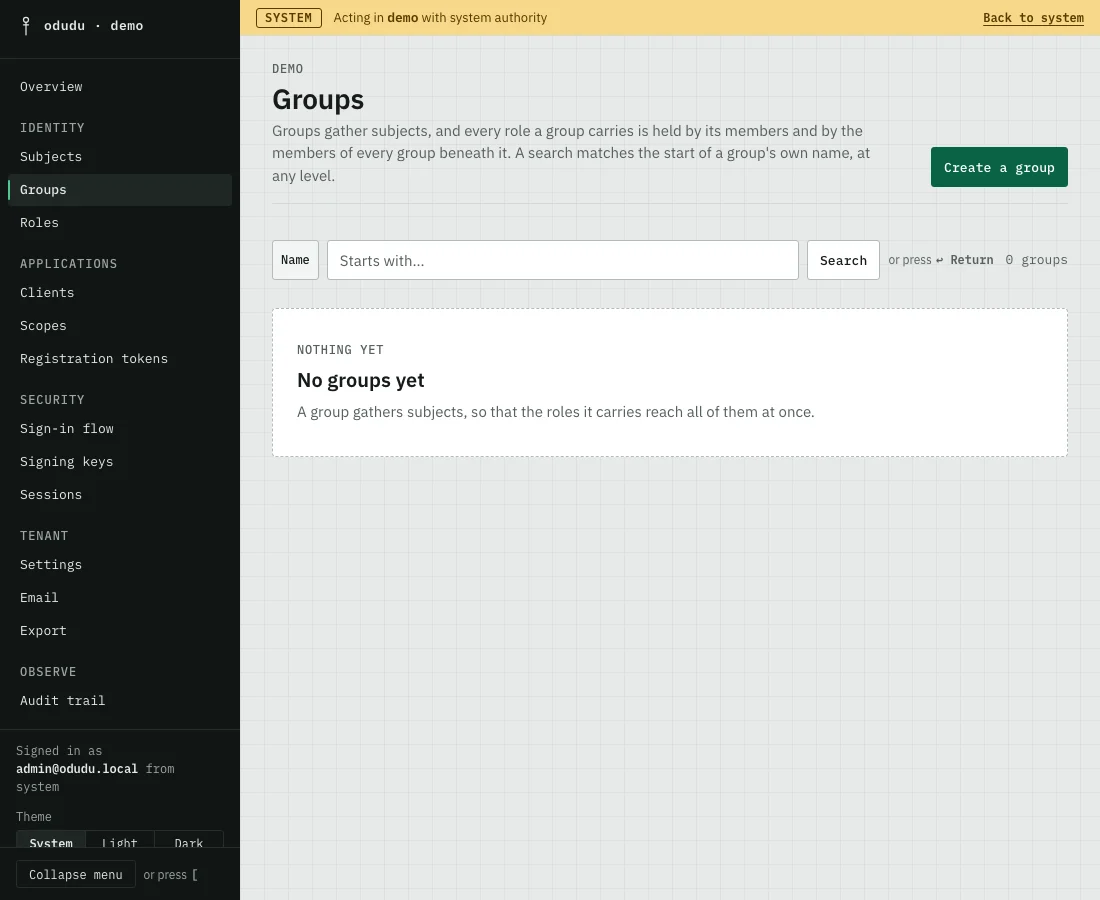The image size is (1100, 900).
Task: Open the Overview page
Action: tap(120, 87)
